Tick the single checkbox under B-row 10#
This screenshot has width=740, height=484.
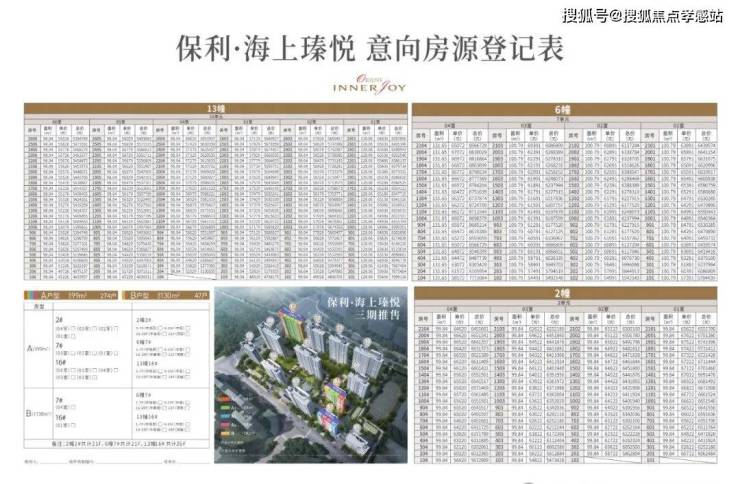[73, 425]
